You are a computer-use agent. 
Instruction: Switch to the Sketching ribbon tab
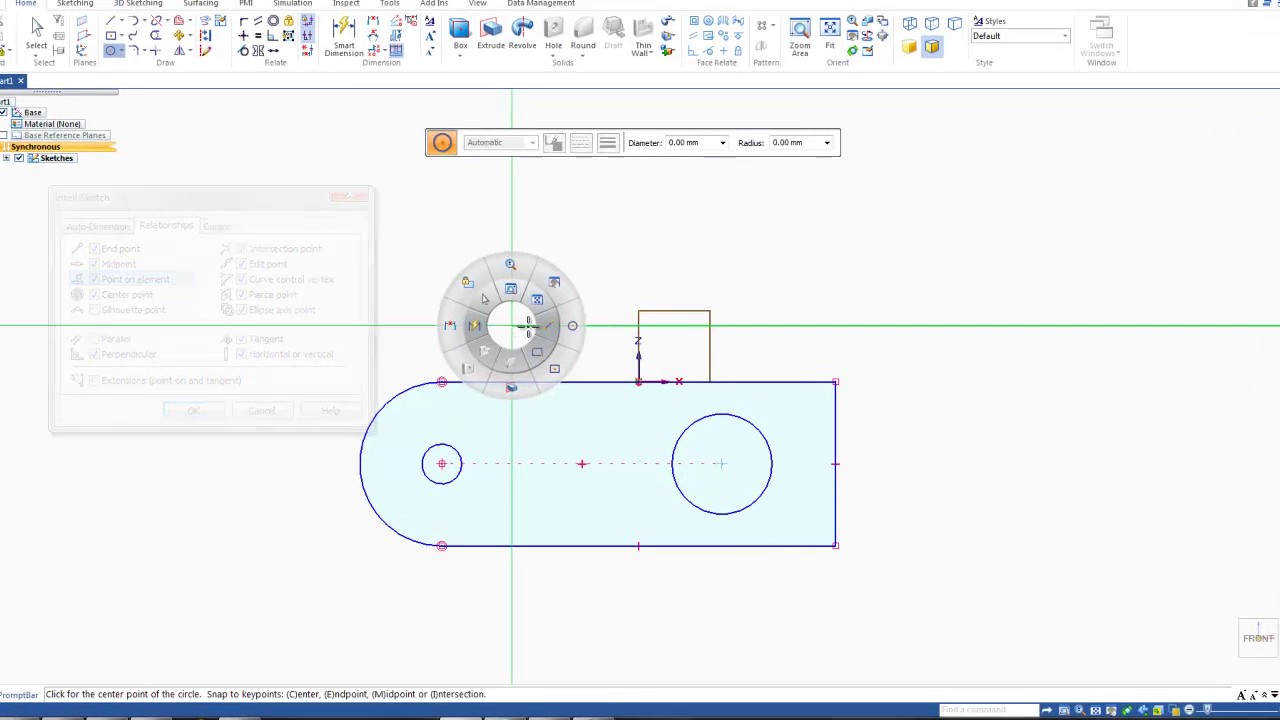pos(75,4)
